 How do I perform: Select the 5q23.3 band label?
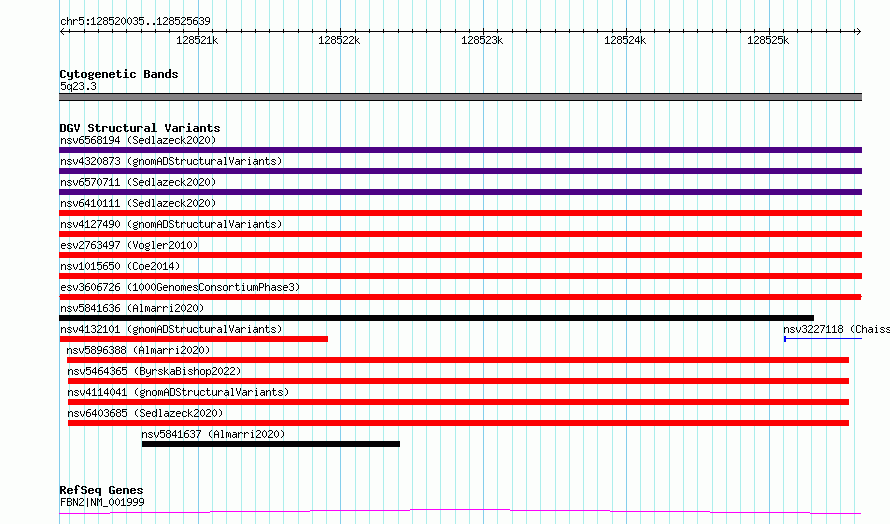pos(78,86)
